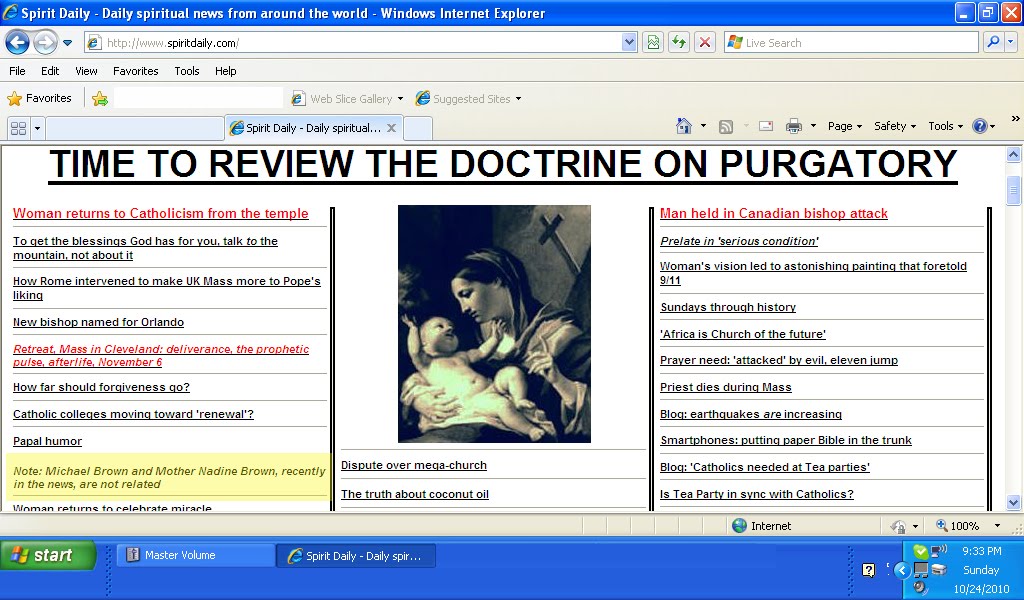Click the Print icon
This screenshot has width=1024, height=600.
coord(793,126)
